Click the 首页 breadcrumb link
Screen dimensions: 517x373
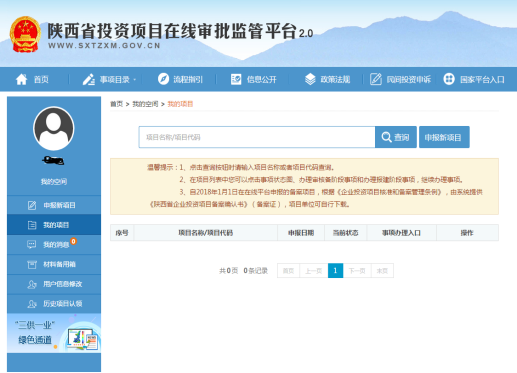pos(117,104)
